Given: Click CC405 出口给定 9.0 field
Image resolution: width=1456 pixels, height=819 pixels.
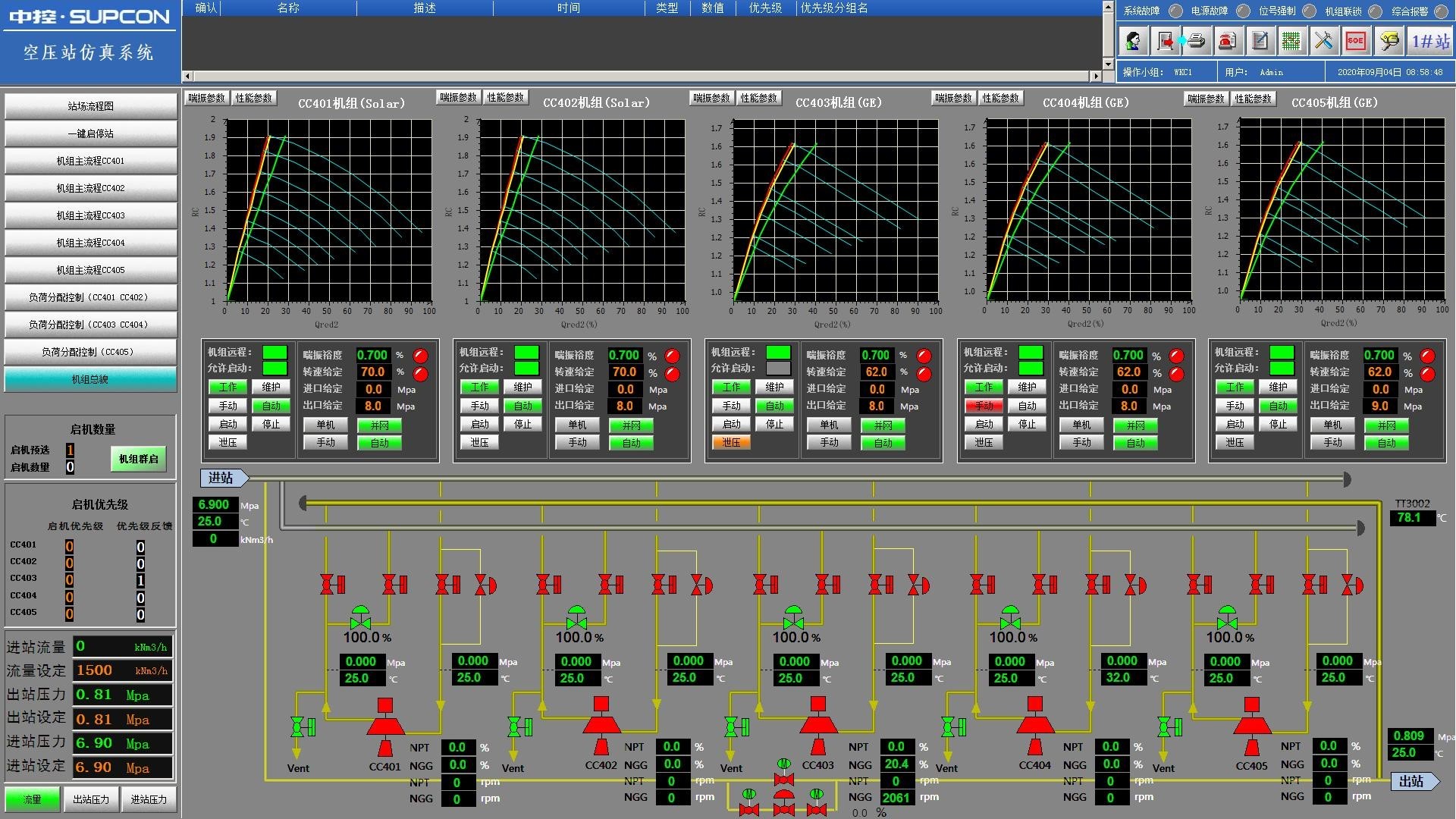Looking at the screenshot, I should coord(1380,406).
